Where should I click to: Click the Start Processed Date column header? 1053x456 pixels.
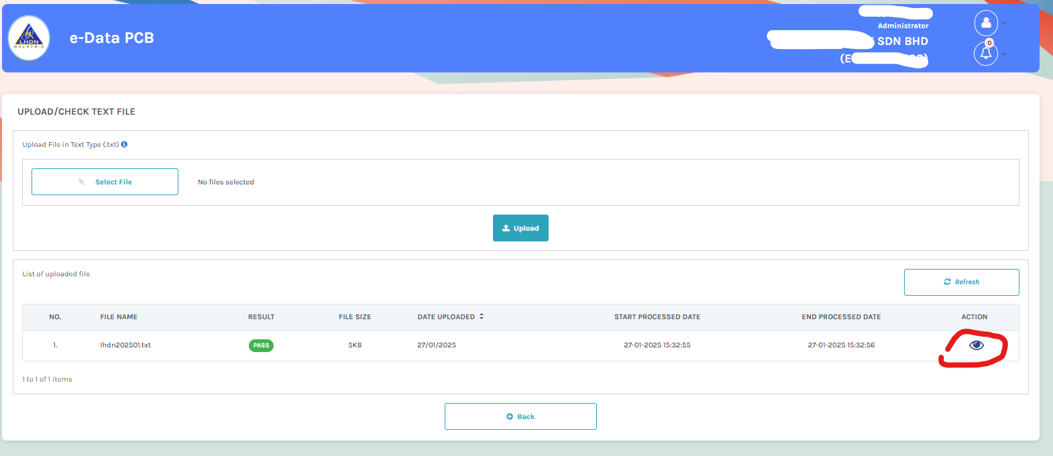pyautogui.click(x=657, y=316)
